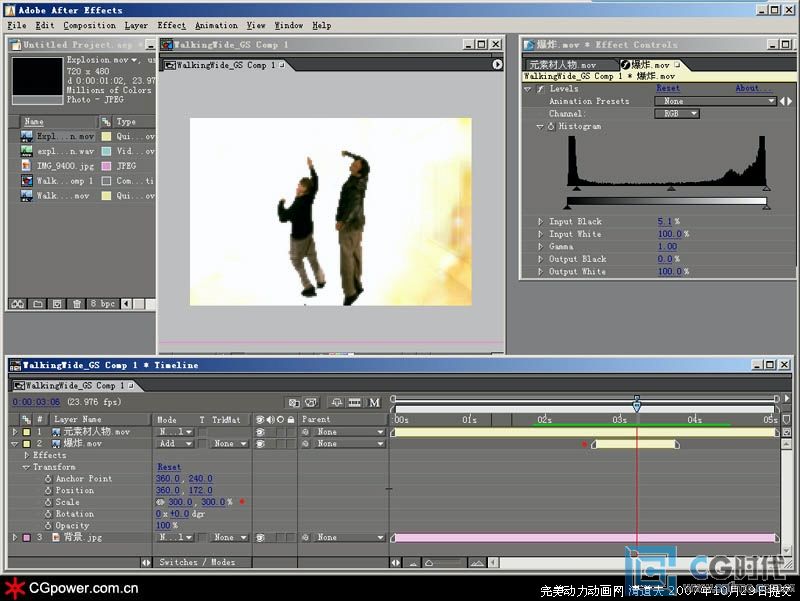Expand the Effects group in Timeline
Screen dimensions: 800x601
27,455
